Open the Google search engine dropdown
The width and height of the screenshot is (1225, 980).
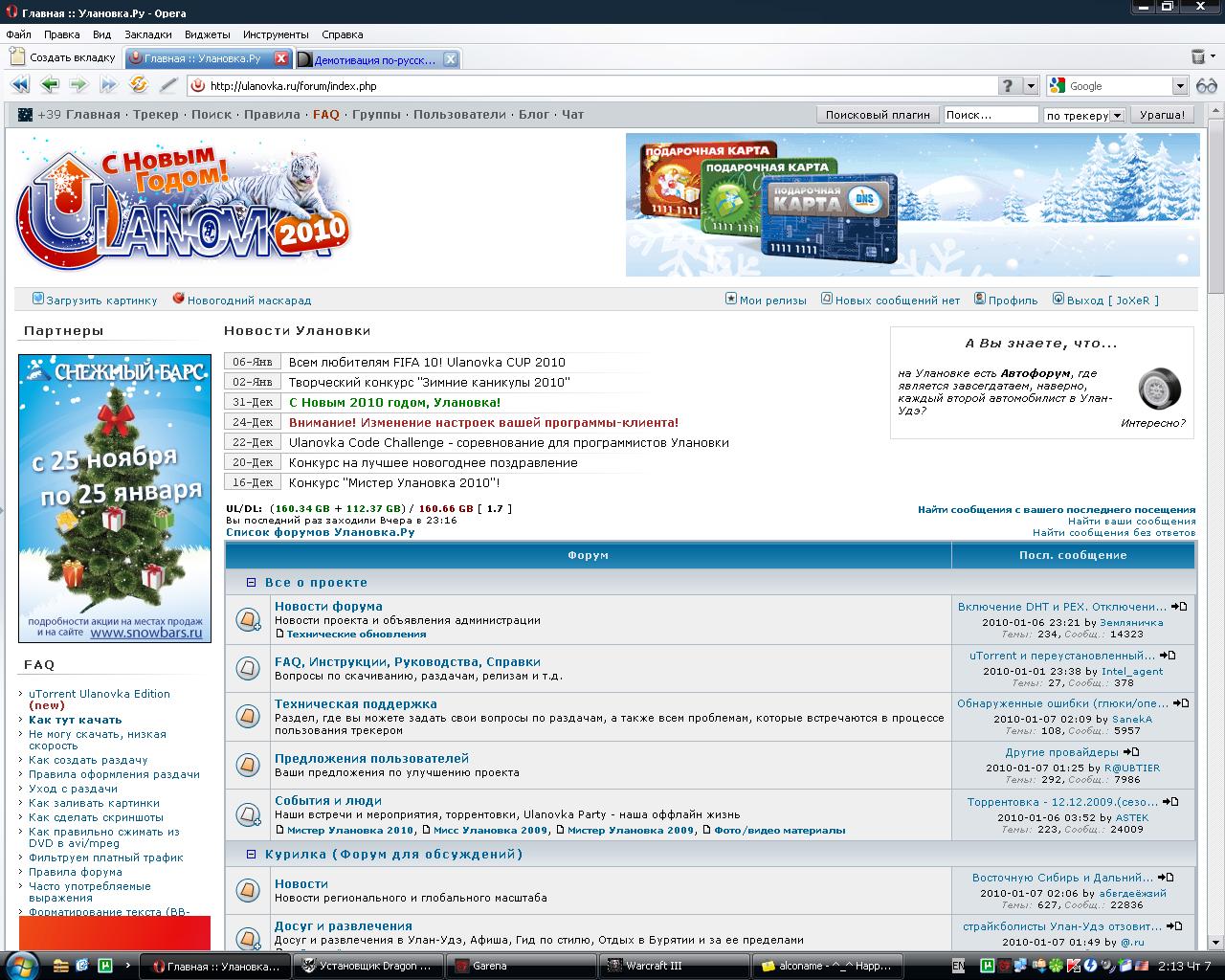tap(1180, 85)
